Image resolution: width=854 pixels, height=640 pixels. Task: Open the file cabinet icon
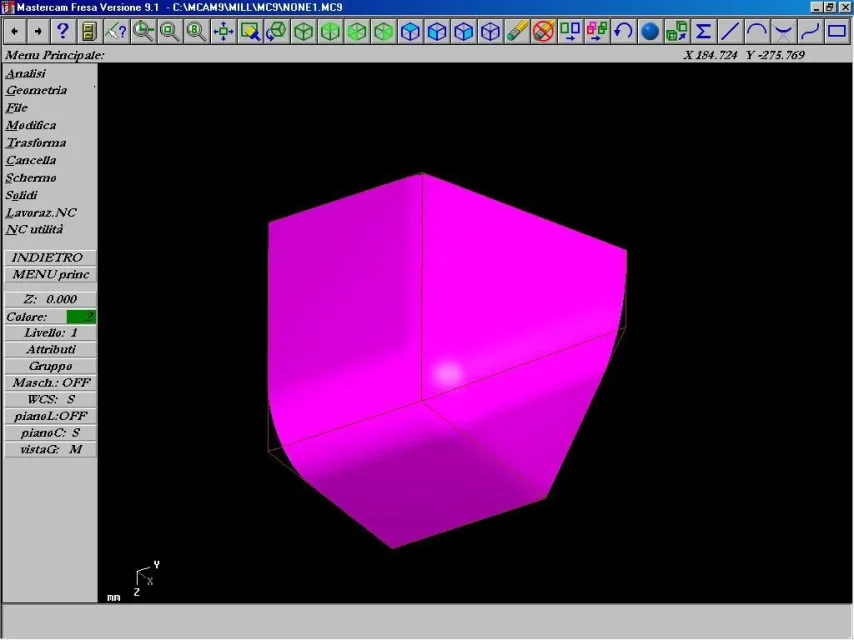coord(89,31)
